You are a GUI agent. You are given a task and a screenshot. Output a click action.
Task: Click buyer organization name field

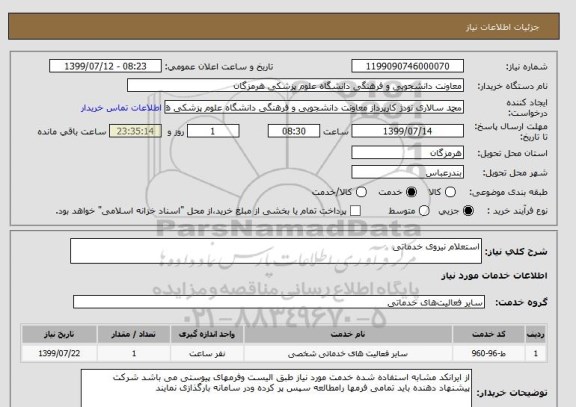point(295,86)
